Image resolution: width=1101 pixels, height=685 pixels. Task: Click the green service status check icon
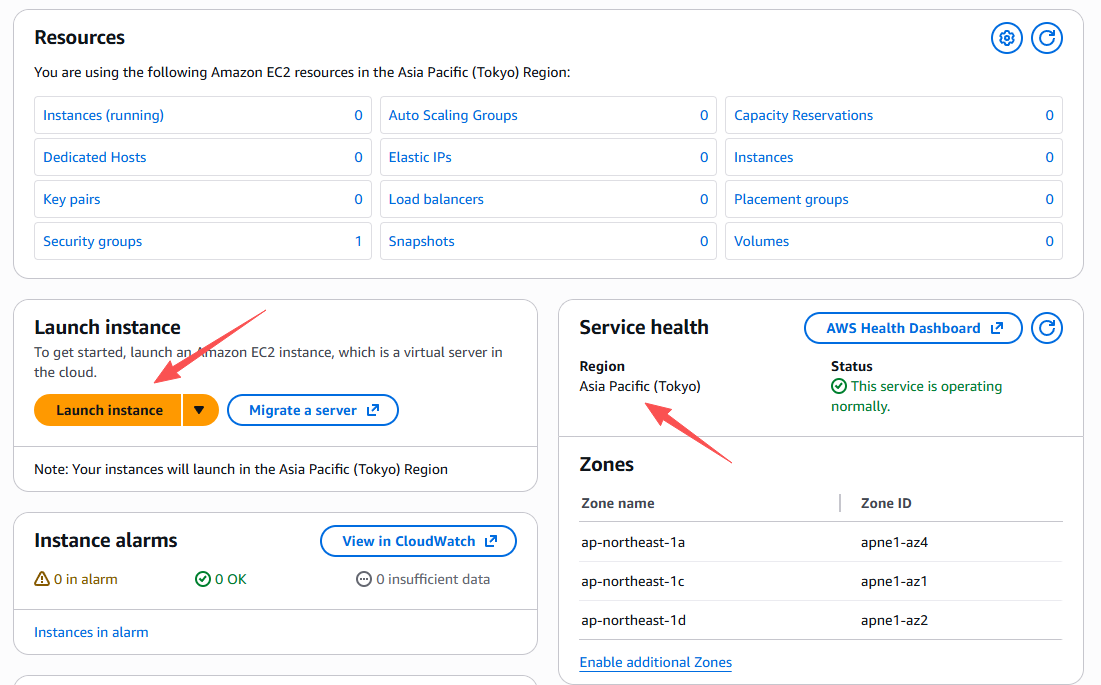(839, 386)
